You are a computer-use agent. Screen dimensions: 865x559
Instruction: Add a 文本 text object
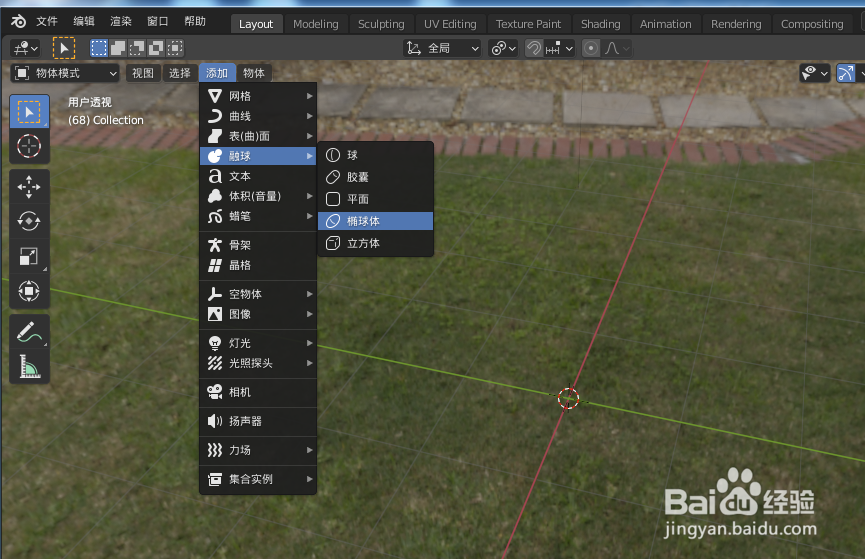tap(258, 176)
